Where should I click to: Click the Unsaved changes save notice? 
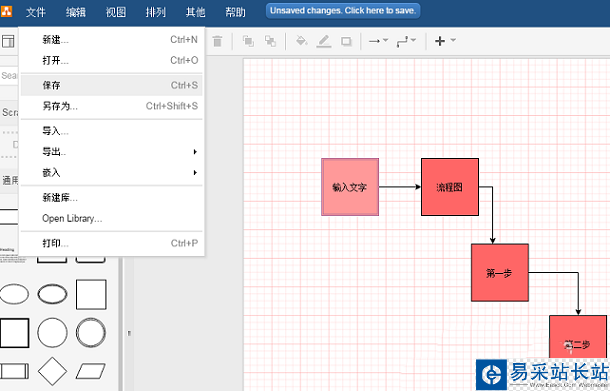coord(343,11)
